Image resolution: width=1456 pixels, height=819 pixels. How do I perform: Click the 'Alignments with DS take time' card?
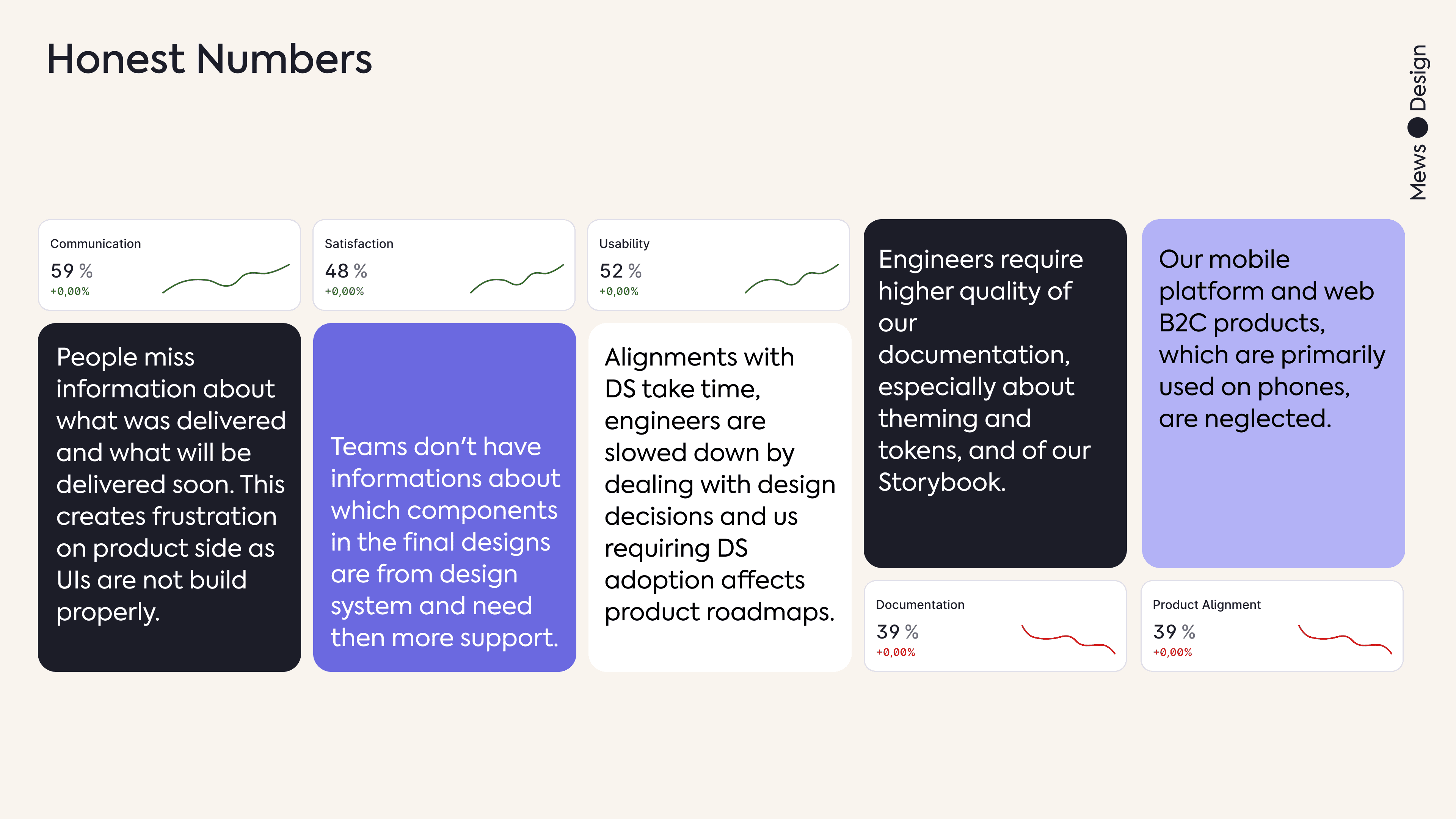(x=720, y=497)
